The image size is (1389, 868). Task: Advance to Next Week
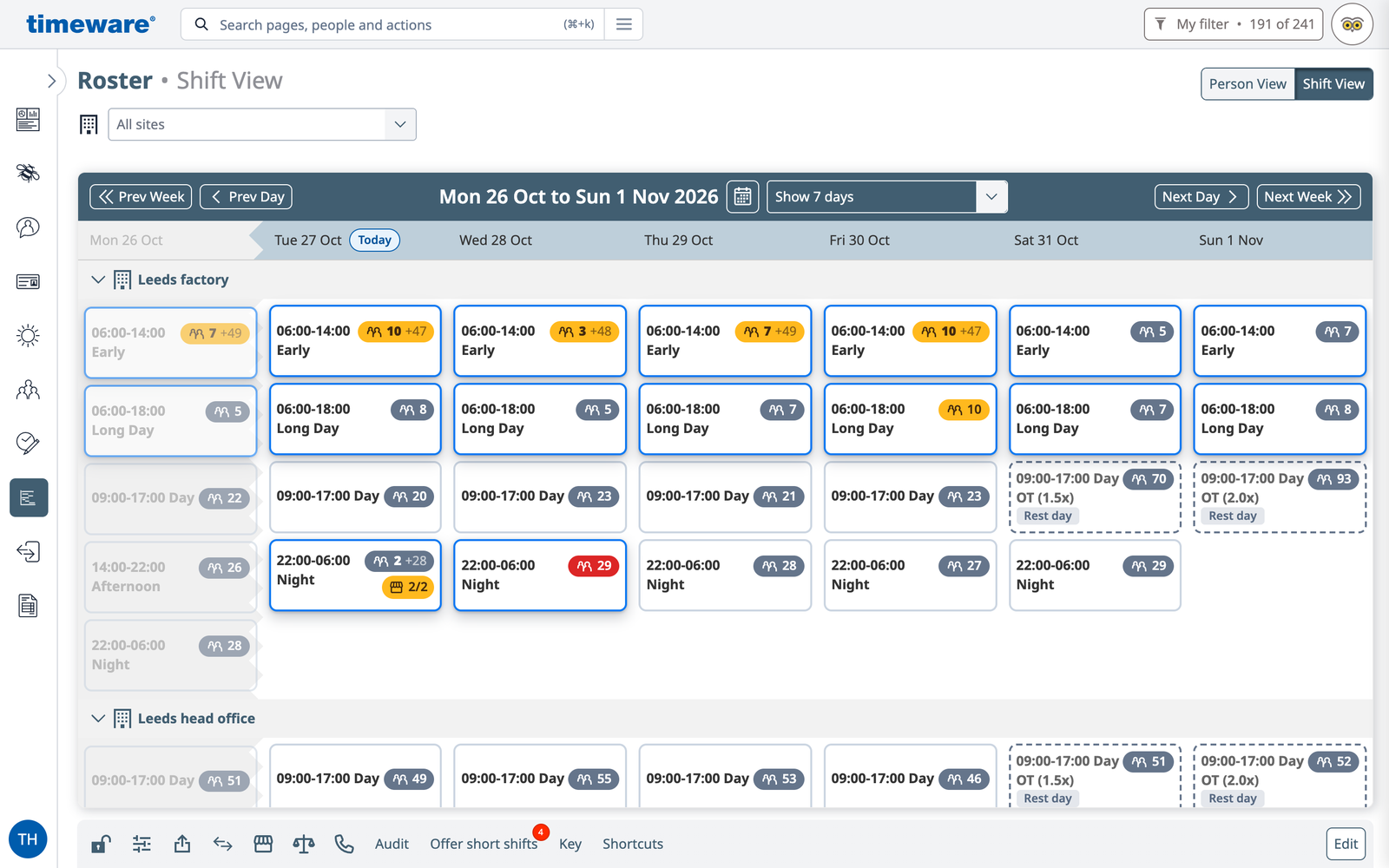tap(1308, 197)
